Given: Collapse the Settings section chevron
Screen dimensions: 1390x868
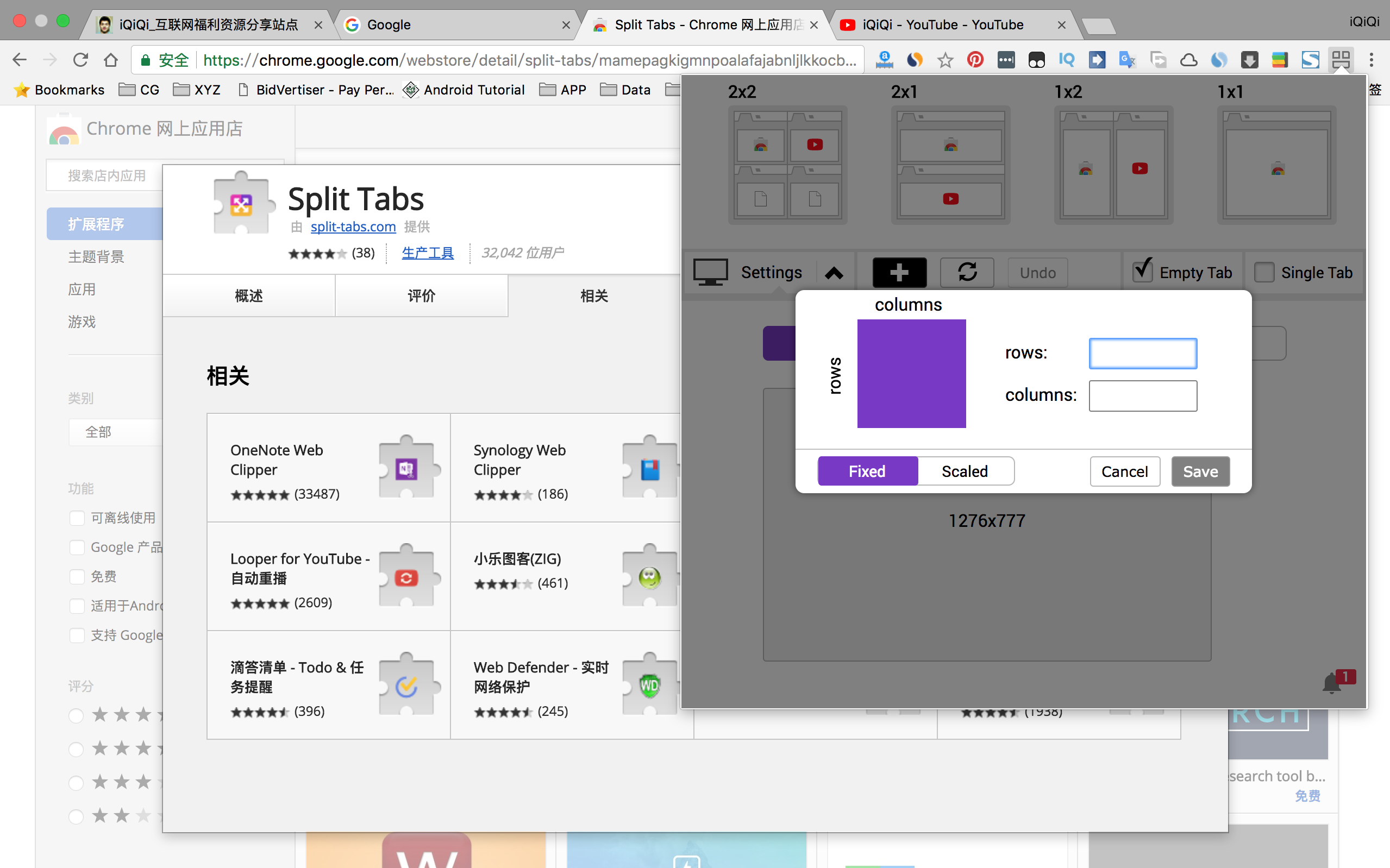Looking at the screenshot, I should pyautogui.click(x=834, y=273).
